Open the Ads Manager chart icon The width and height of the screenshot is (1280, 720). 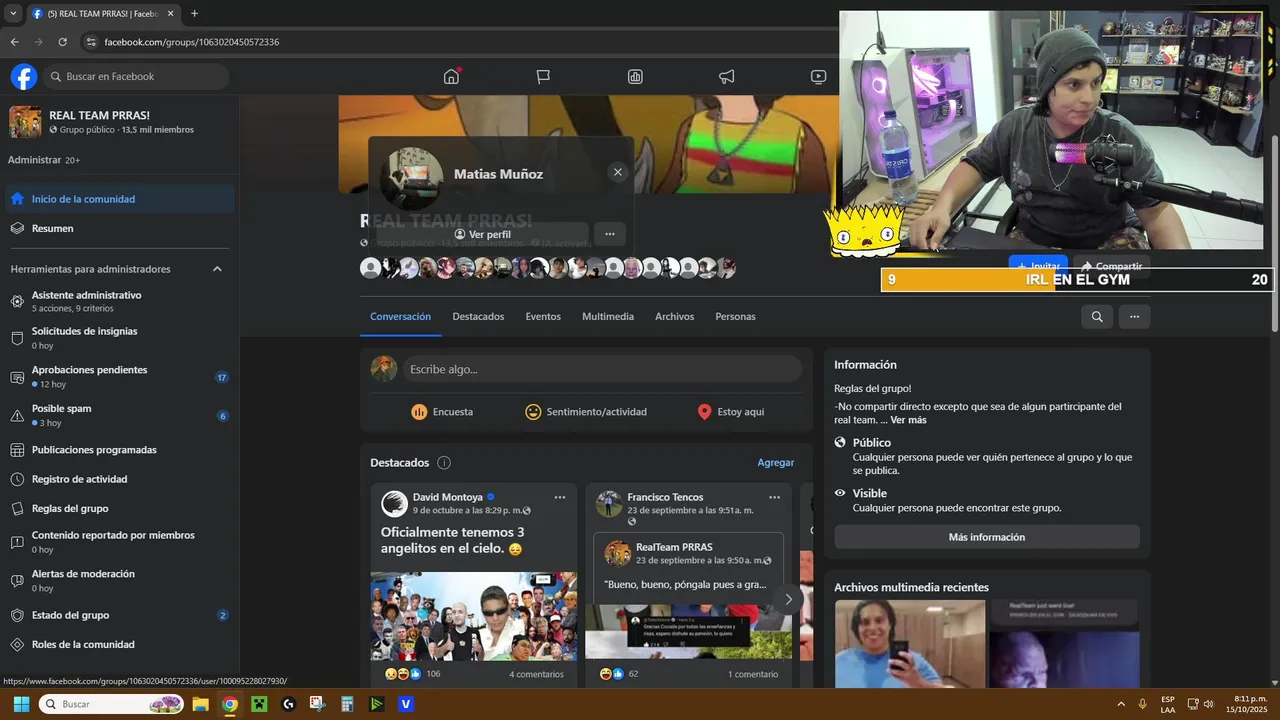[x=635, y=76]
